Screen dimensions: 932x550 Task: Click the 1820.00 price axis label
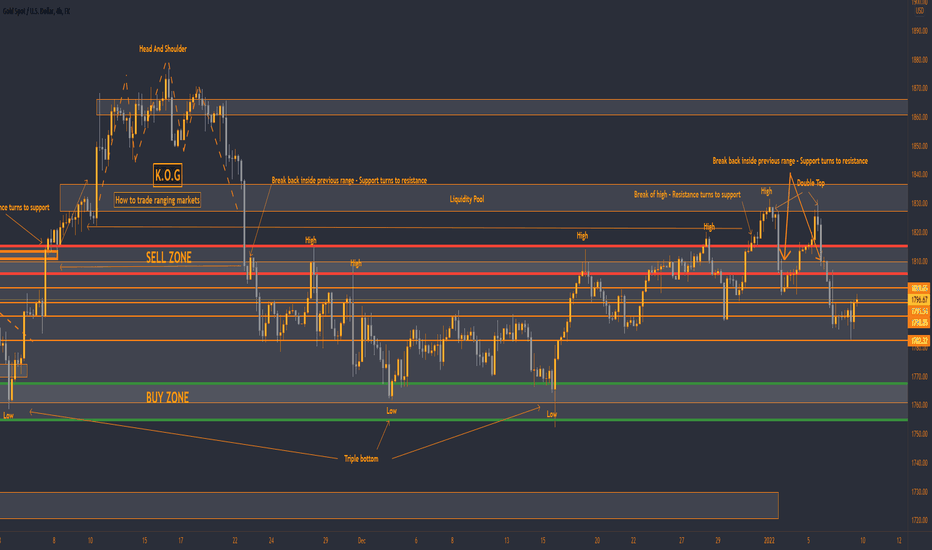tap(919, 232)
